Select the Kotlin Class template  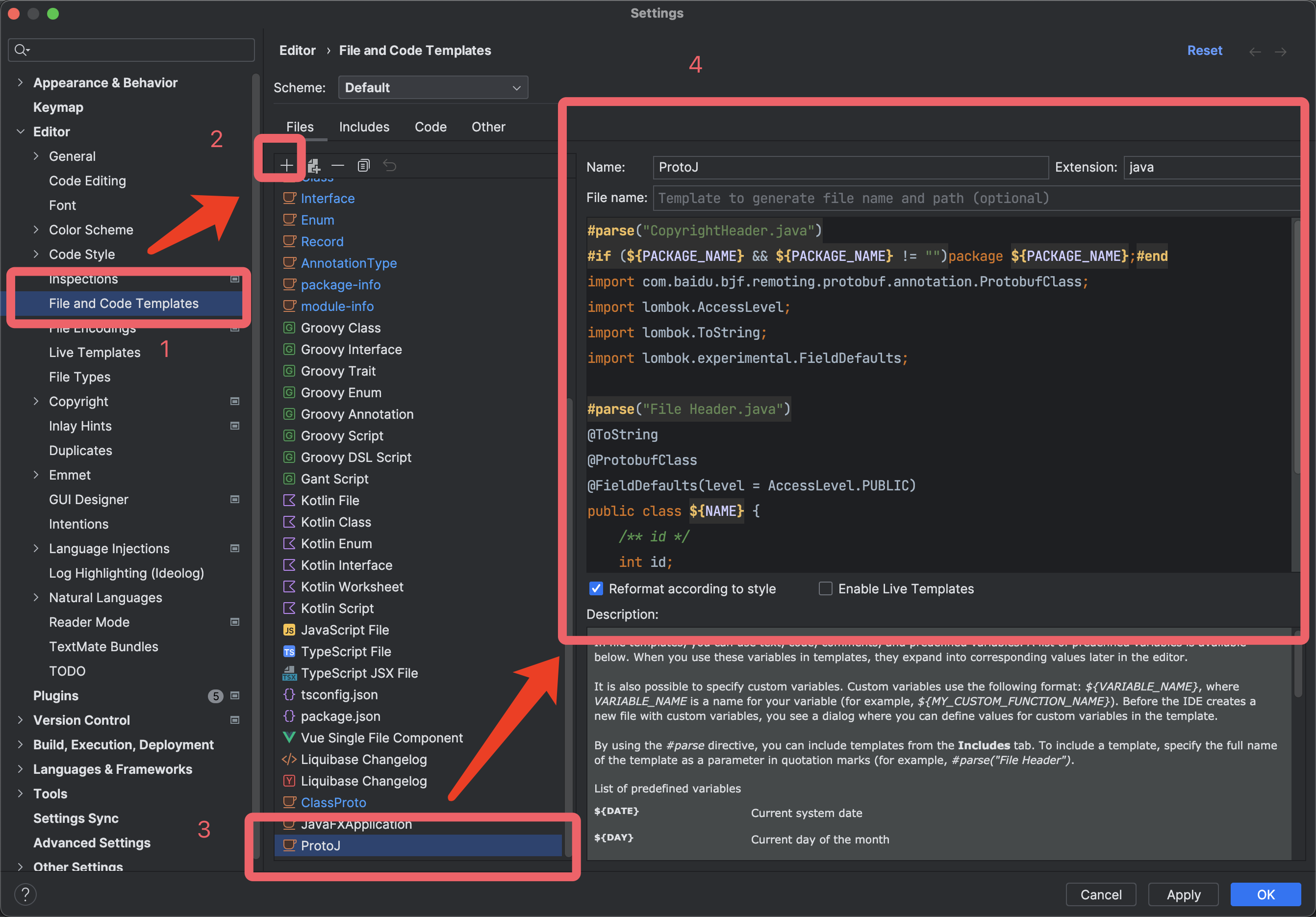coord(336,522)
